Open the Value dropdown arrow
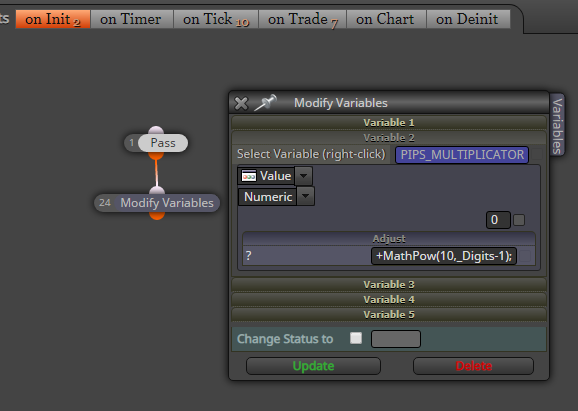The width and height of the screenshot is (578, 411). coord(304,176)
